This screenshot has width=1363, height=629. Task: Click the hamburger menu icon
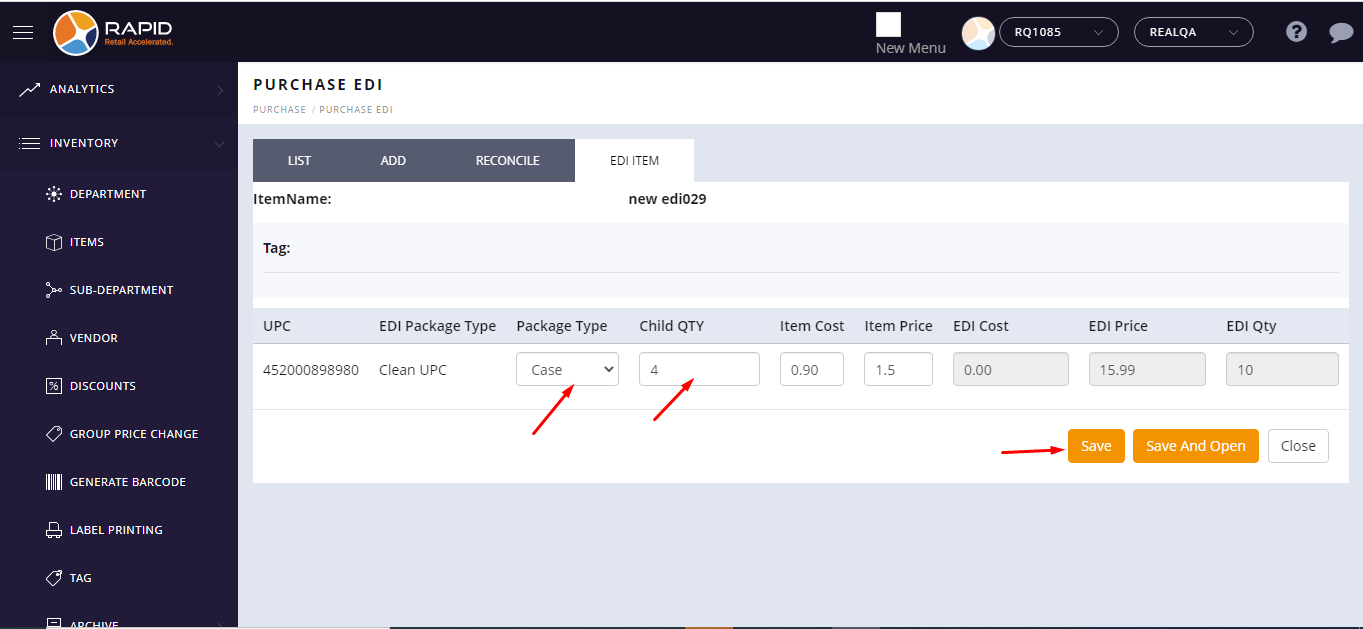click(x=23, y=32)
